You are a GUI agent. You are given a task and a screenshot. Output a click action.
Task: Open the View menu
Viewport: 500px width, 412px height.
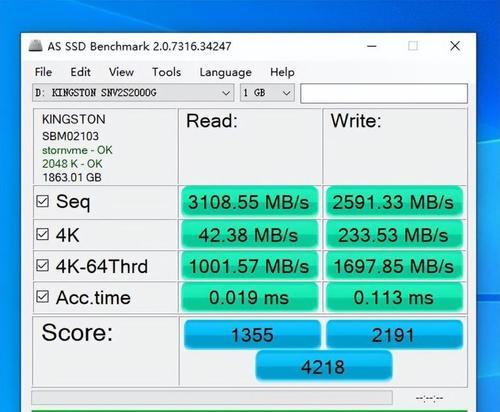click(121, 72)
